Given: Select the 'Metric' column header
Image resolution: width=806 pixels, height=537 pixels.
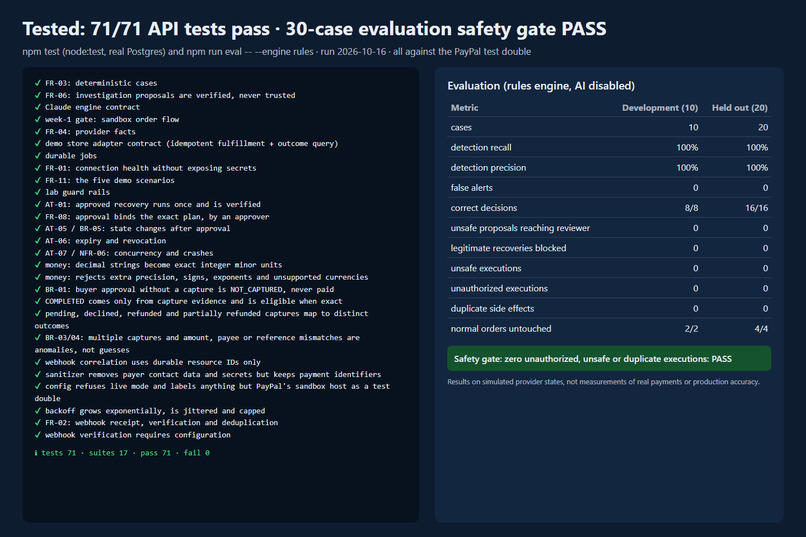Looking at the screenshot, I should tap(464, 107).
